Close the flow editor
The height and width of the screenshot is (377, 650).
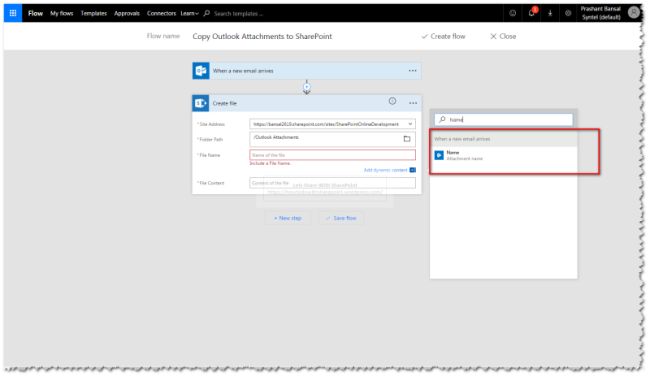(x=503, y=36)
